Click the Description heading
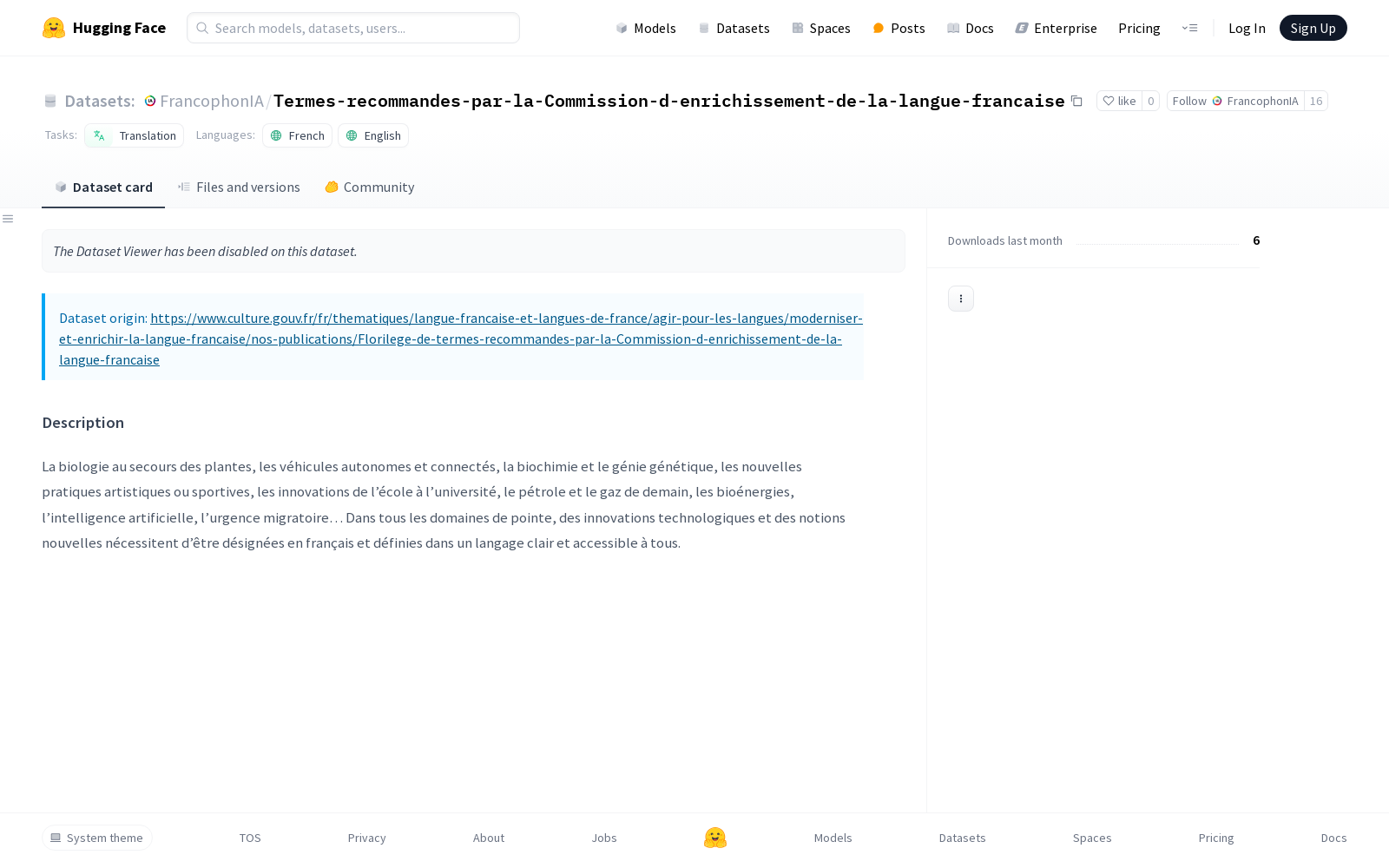Image resolution: width=1389 pixels, height=868 pixels. pos(83,423)
